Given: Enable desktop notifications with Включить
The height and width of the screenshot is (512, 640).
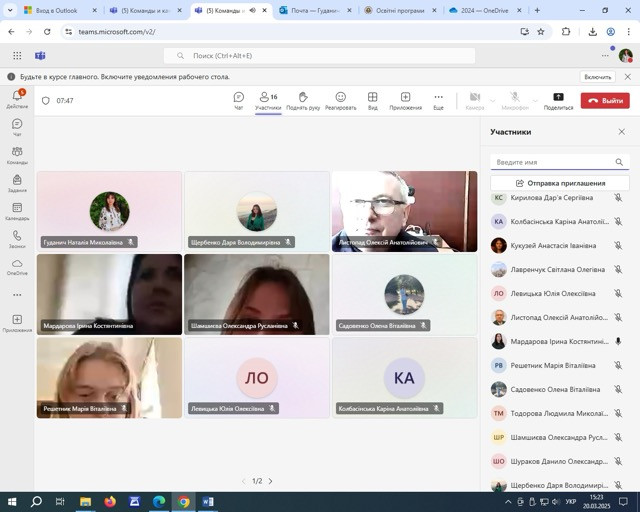Looking at the screenshot, I should pyautogui.click(x=598, y=77).
